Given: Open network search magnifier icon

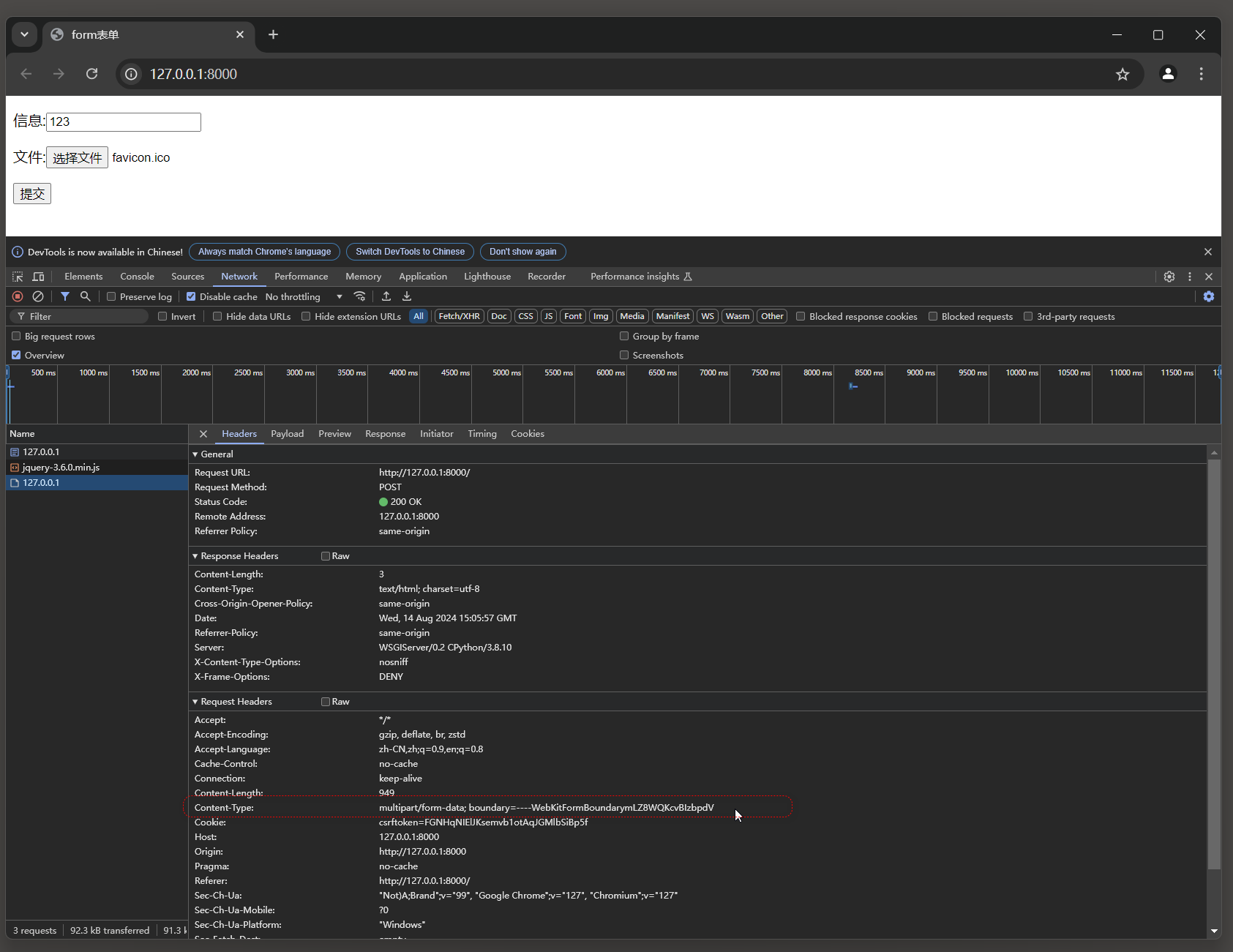Looking at the screenshot, I should click(86, 296).
